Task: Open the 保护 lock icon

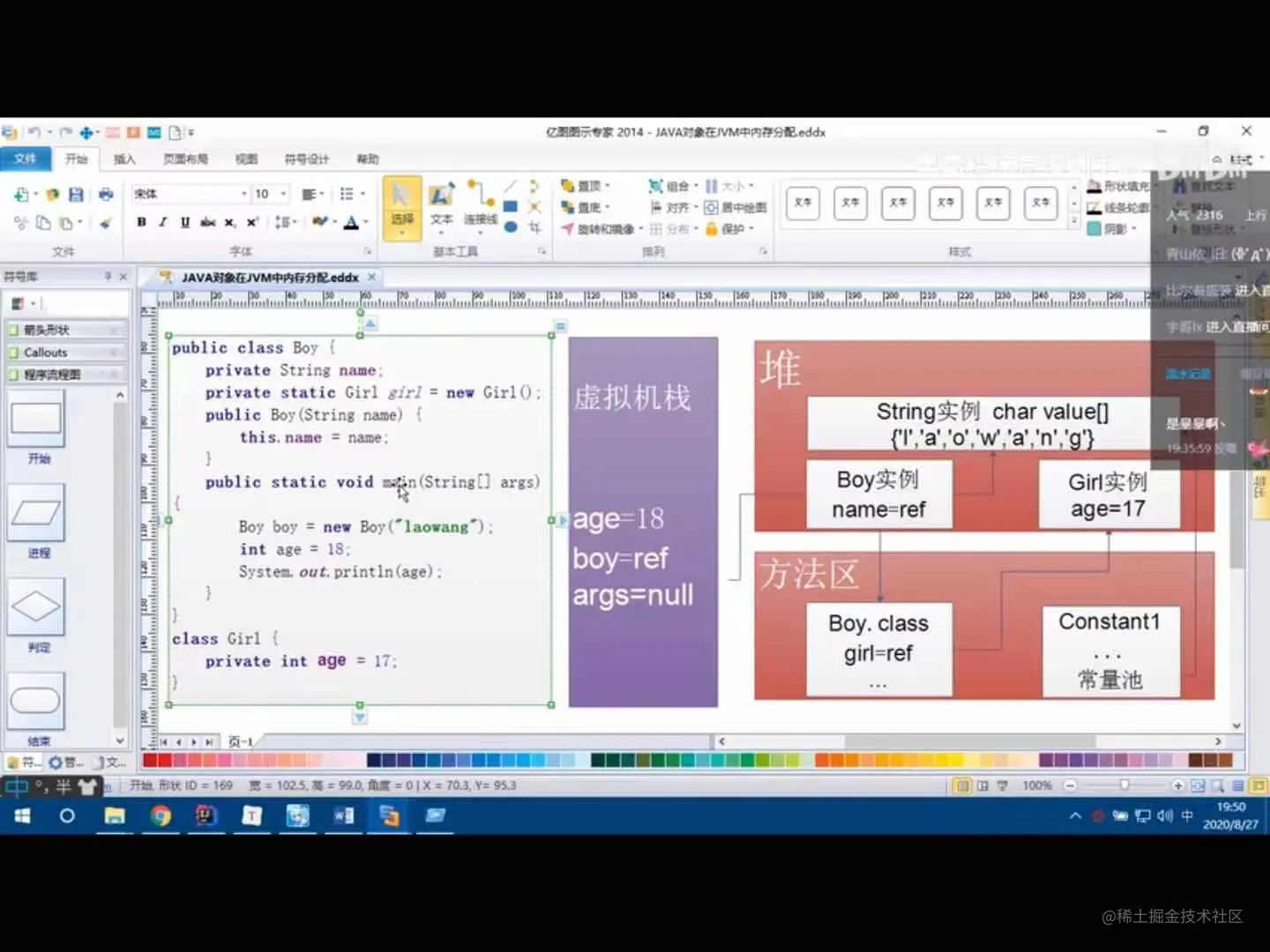Action: click(x=711, y=228)
